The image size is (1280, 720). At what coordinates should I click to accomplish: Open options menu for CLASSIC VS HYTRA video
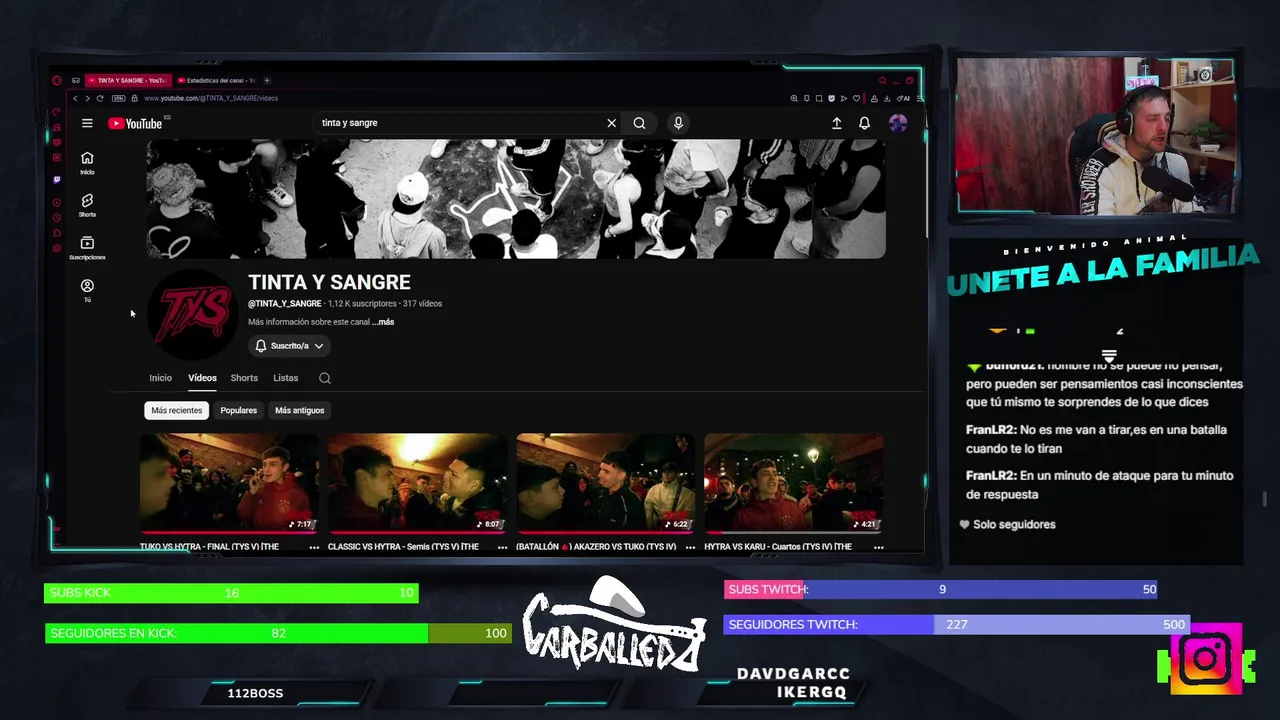pos(502,547)
